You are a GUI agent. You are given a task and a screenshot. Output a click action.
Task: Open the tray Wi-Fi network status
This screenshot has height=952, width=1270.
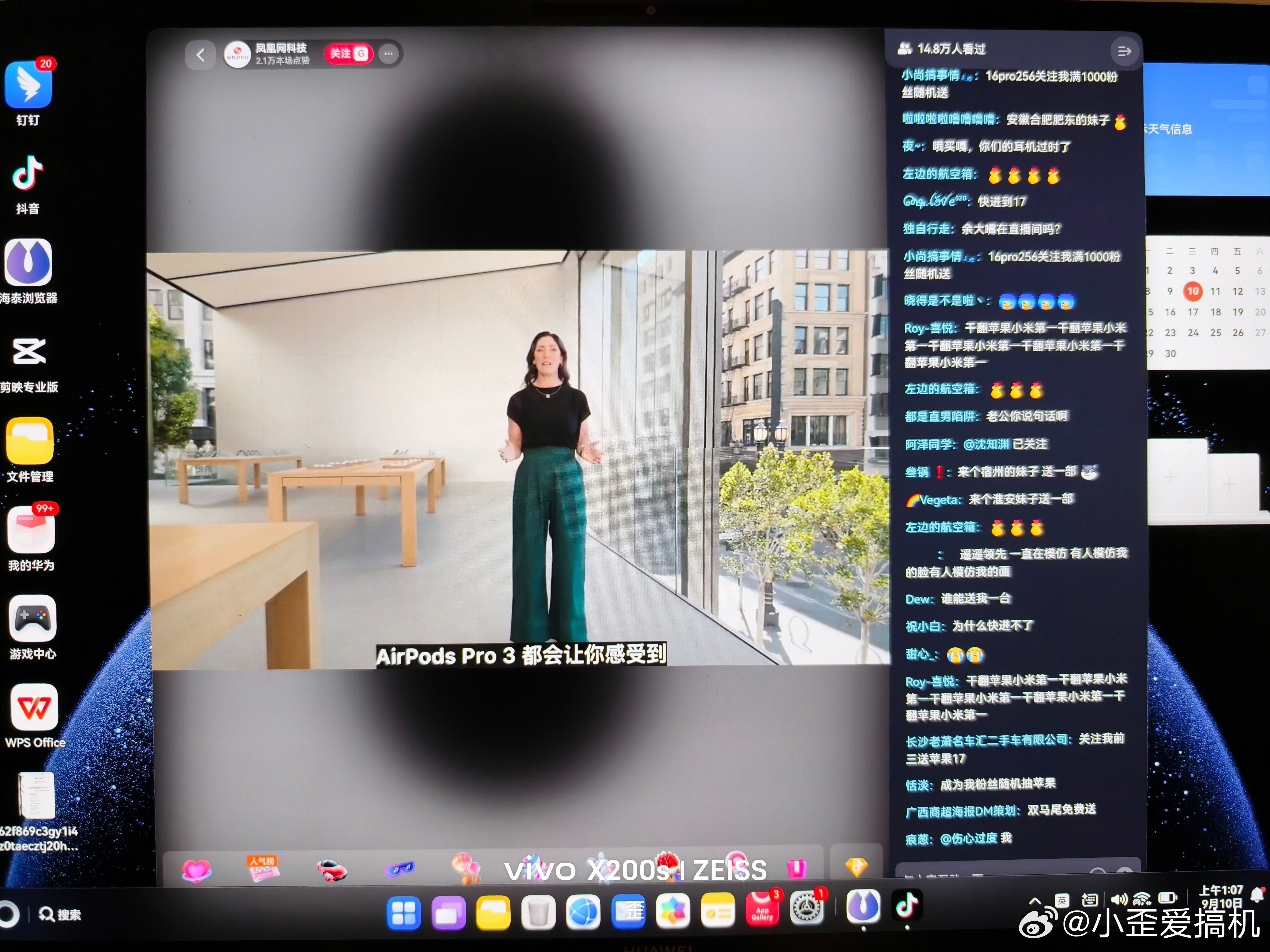[x=1142, y=899]
